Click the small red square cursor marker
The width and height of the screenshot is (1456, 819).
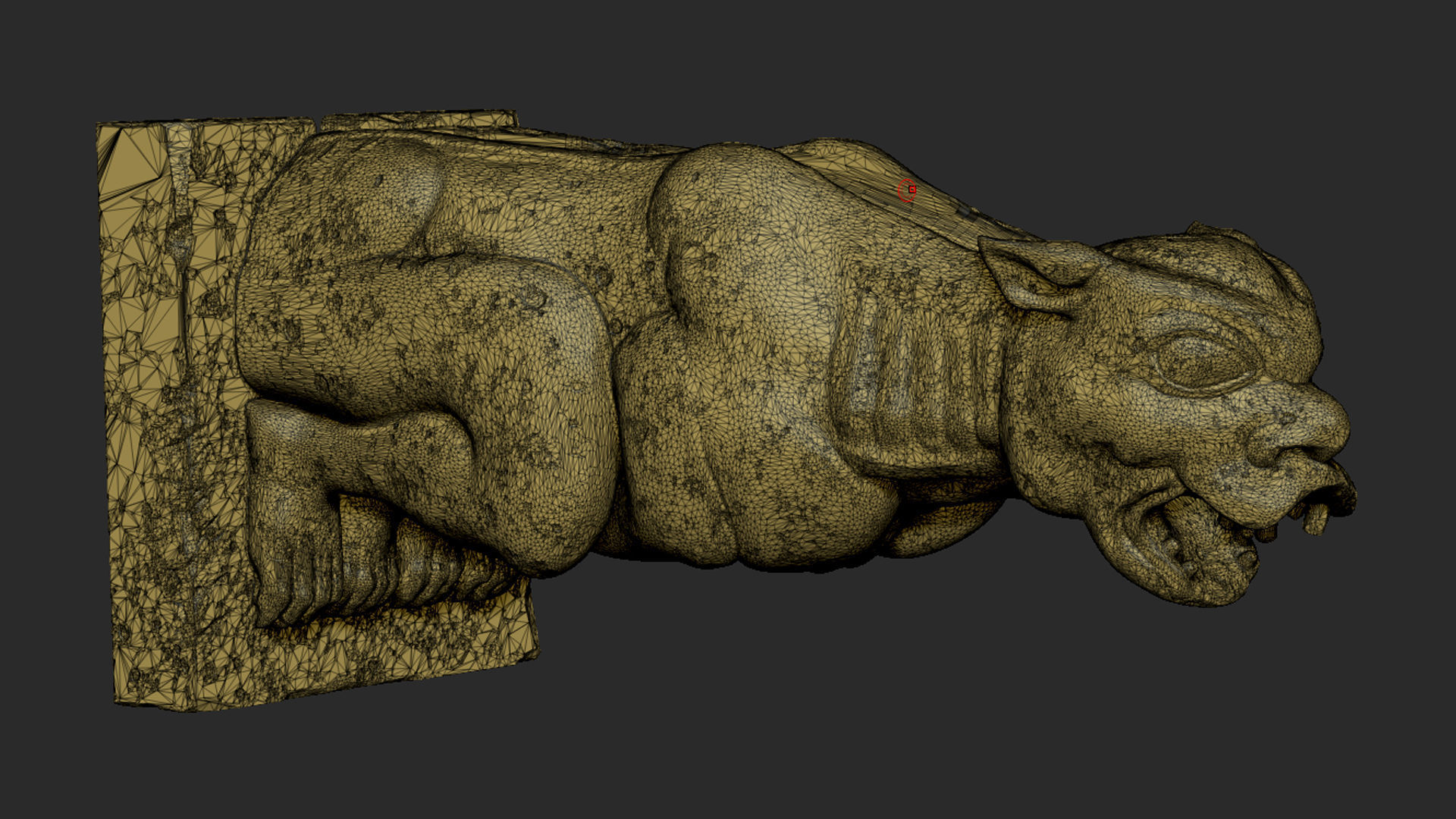(x=912, y=189)
